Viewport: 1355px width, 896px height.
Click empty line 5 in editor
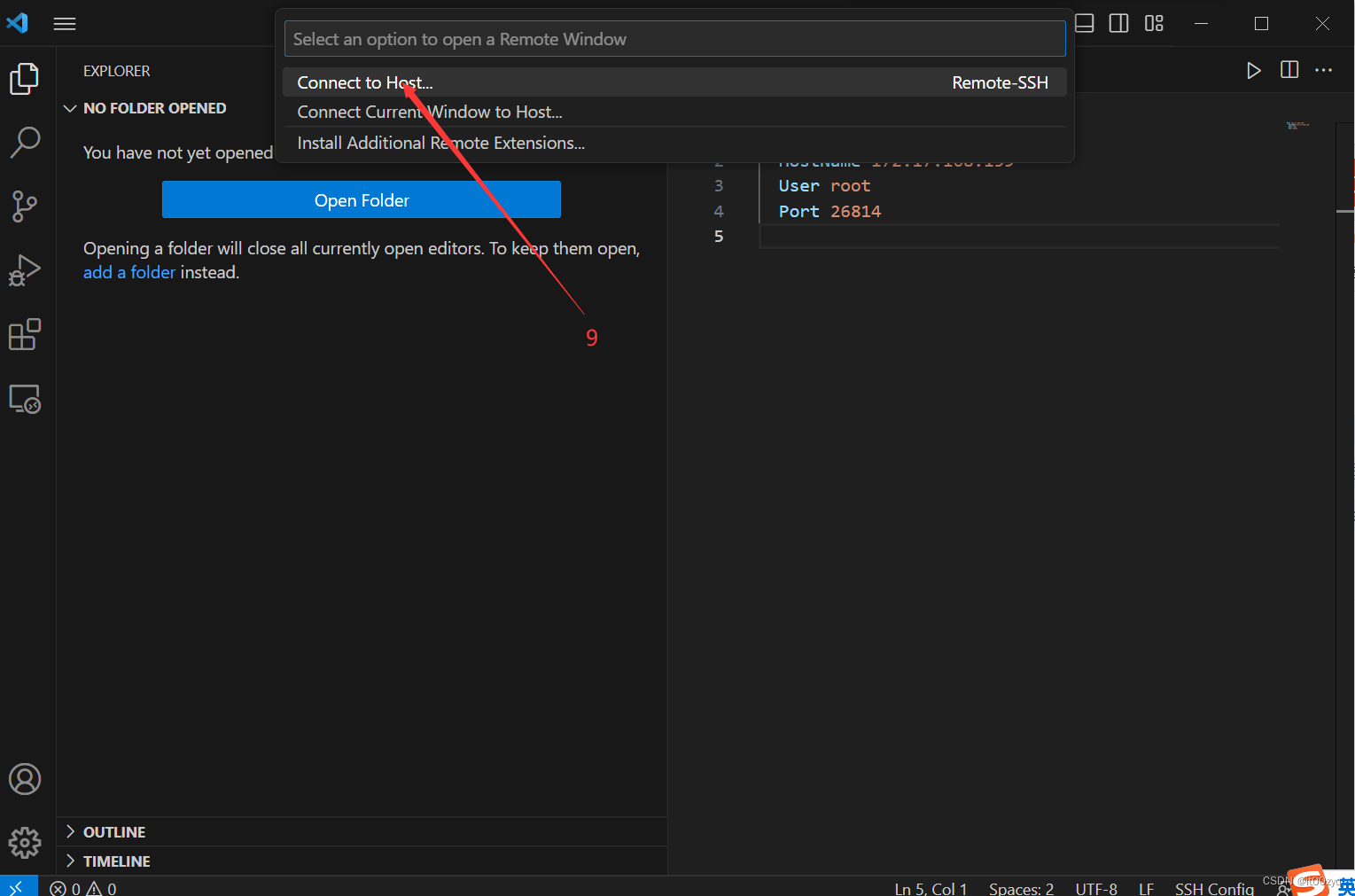[1019, 237]
